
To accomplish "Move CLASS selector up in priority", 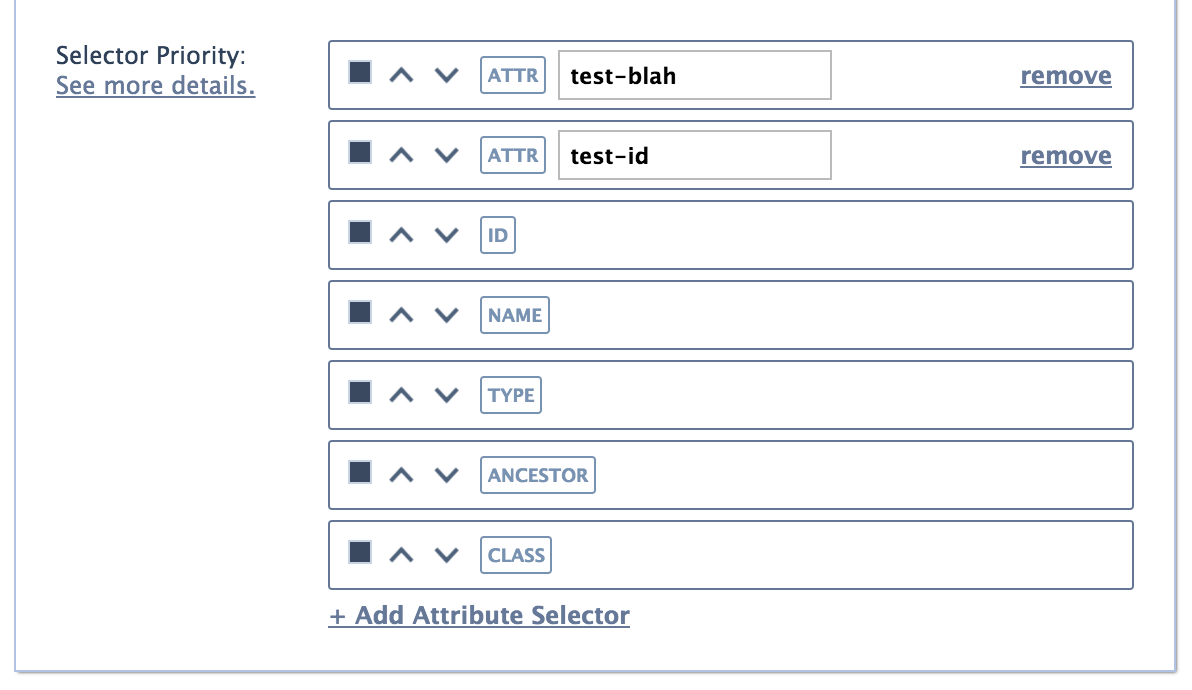I will (x=401, y=555).
